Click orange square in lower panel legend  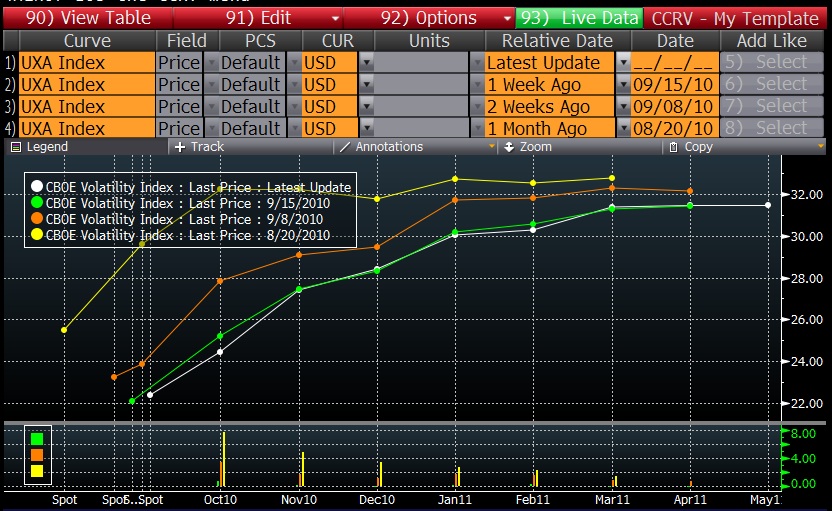click(x=37, y=455)
